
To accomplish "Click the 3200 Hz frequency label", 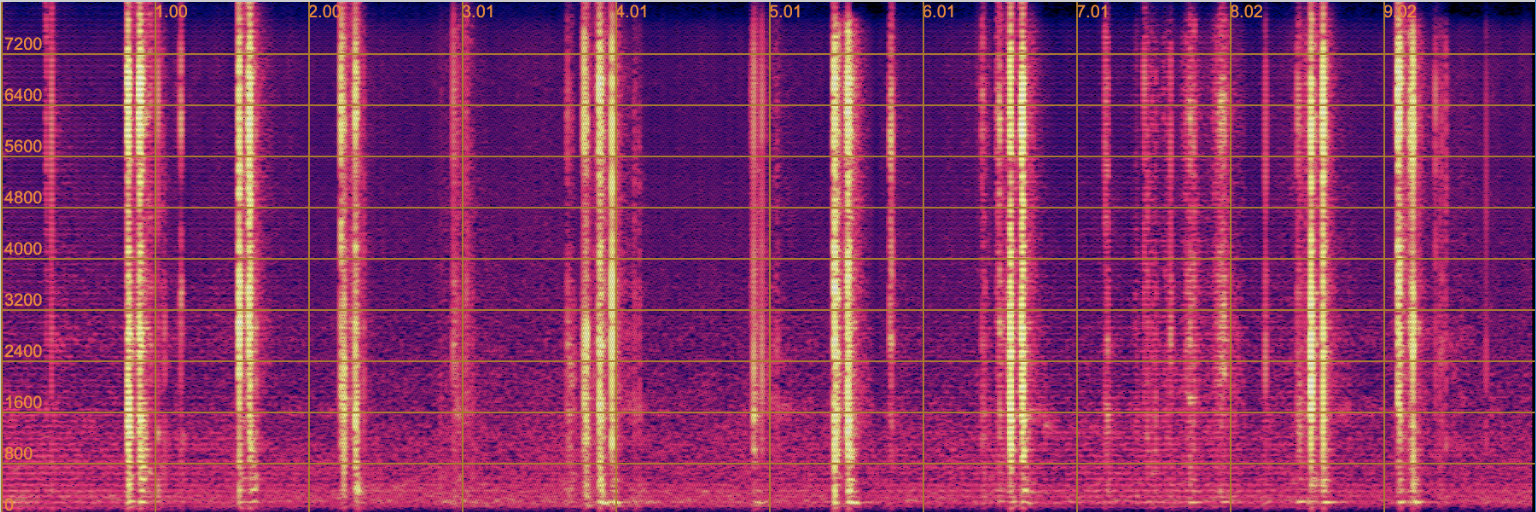I will click(x=23, y=300).
